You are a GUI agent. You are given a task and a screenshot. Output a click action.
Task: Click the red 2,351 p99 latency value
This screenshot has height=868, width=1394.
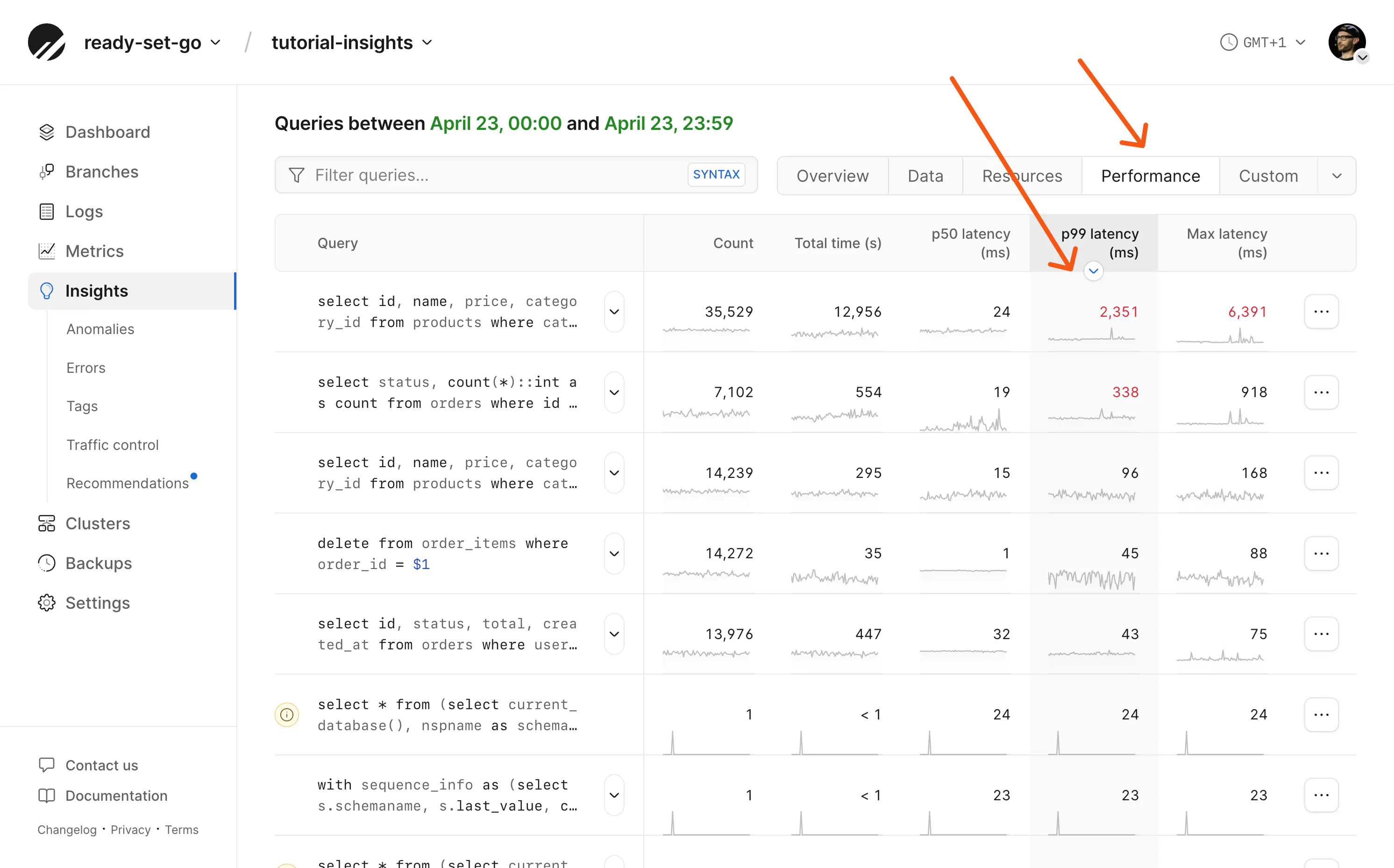tap(1118, 312)
